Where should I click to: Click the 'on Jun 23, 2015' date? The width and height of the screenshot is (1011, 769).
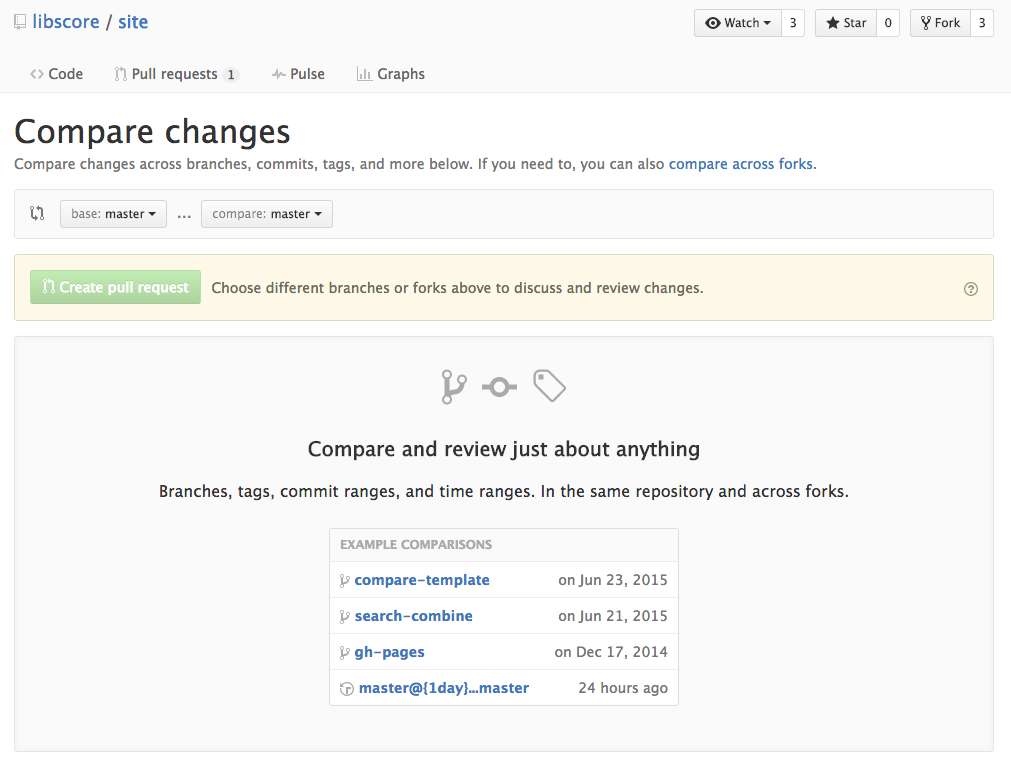click(613, 580)
